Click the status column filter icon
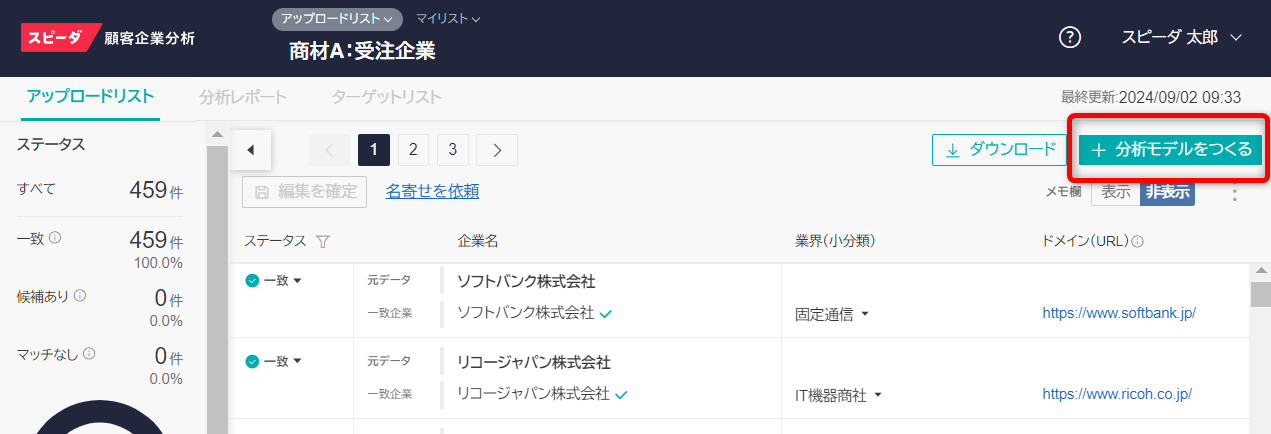The width and height of the screenshot is (1271, 434). (322, 241)
